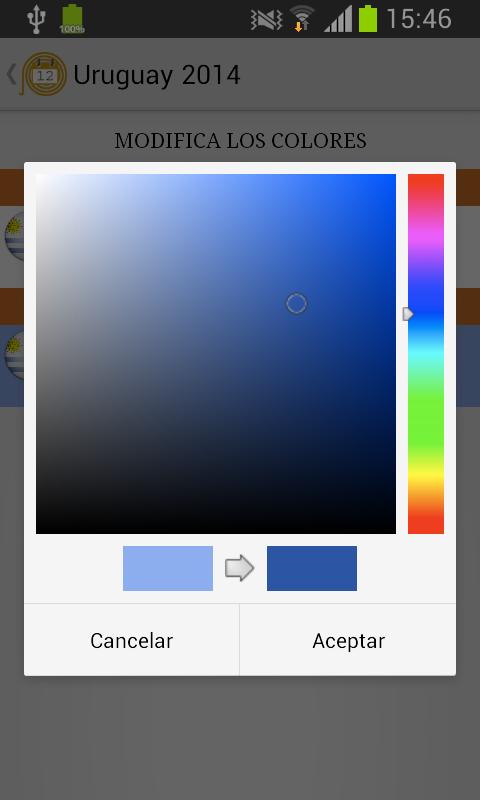
Task: Choose pure blue corner of saturation square
Action: coord(392,178)
